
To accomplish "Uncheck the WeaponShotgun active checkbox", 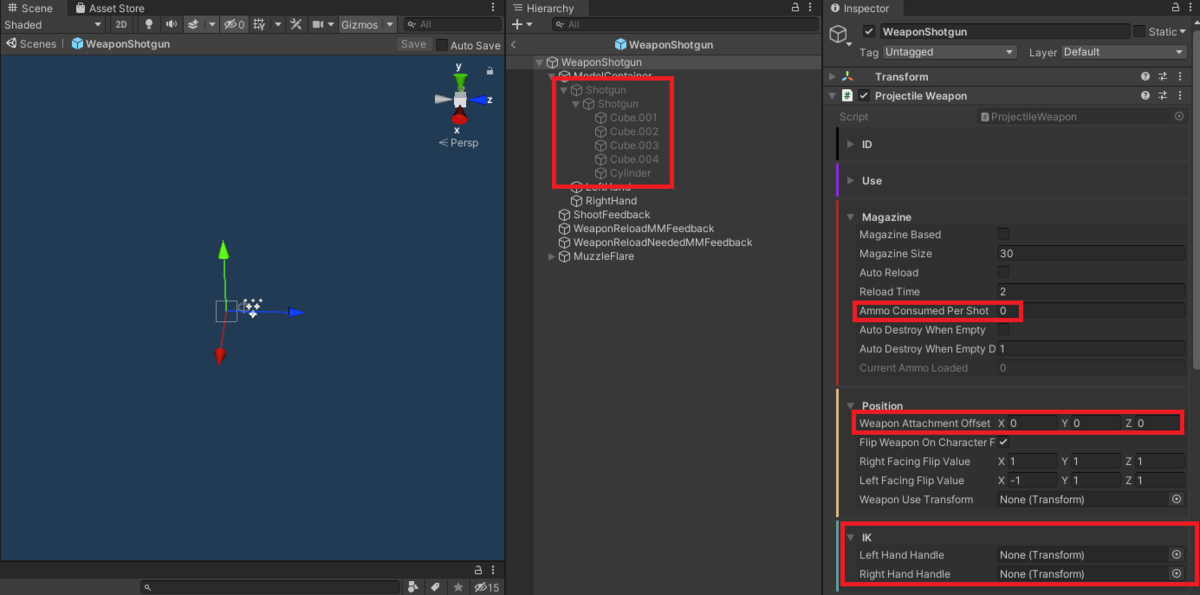I will click(868, 32).
